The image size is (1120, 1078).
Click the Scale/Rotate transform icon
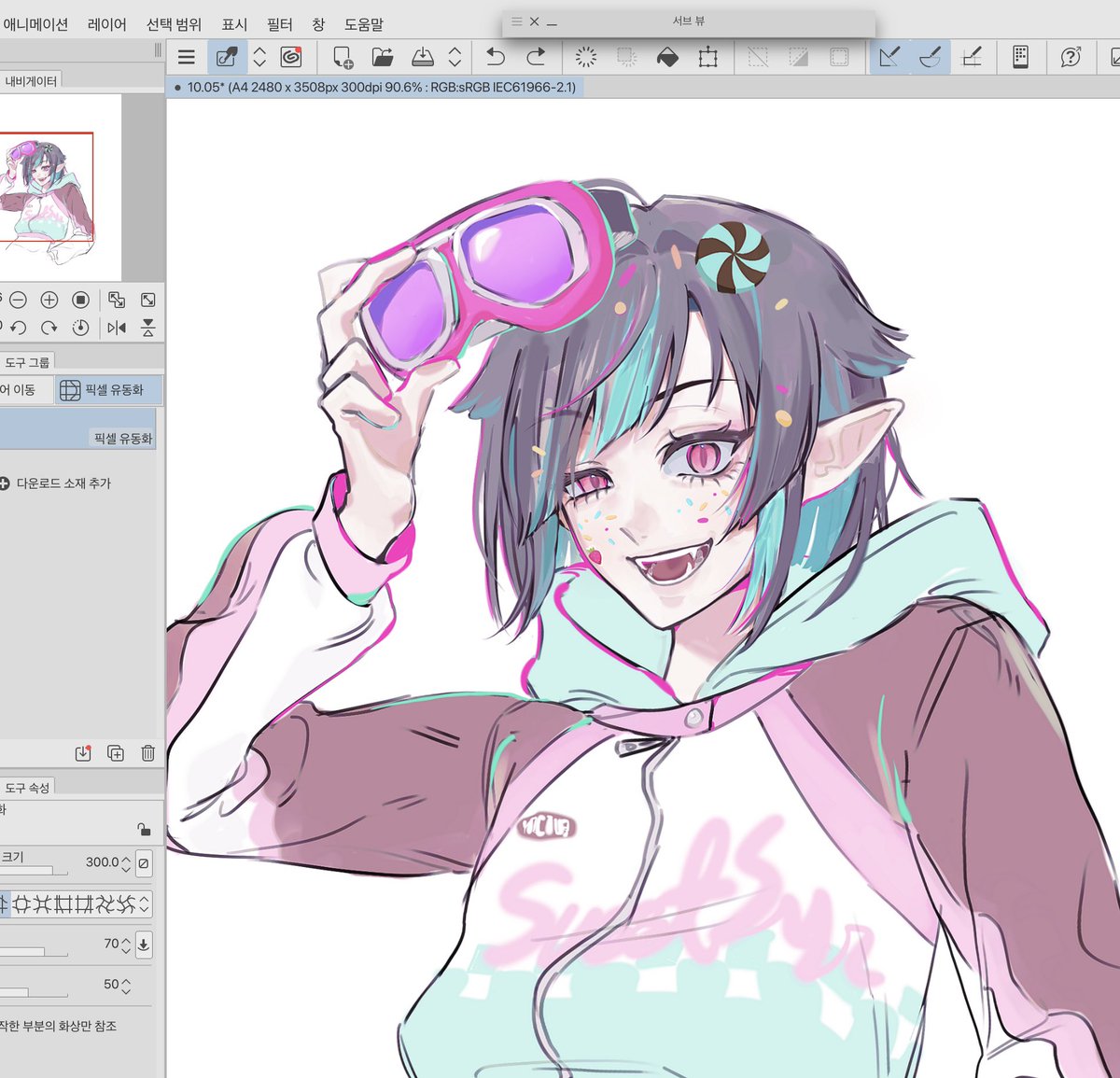708,58
